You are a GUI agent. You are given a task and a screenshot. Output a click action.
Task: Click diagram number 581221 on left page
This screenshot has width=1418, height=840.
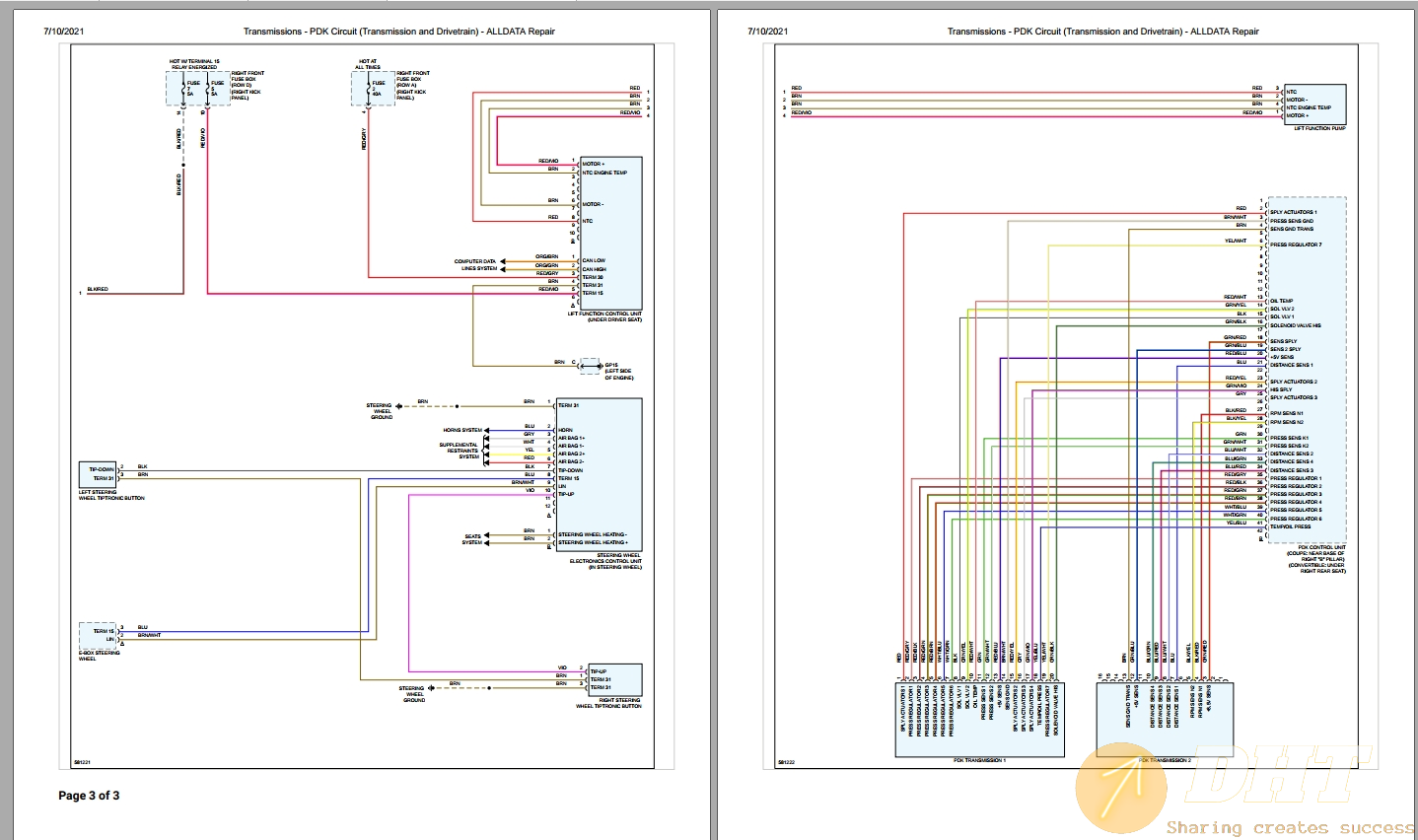pyautogui.click(x=82, y=762)
